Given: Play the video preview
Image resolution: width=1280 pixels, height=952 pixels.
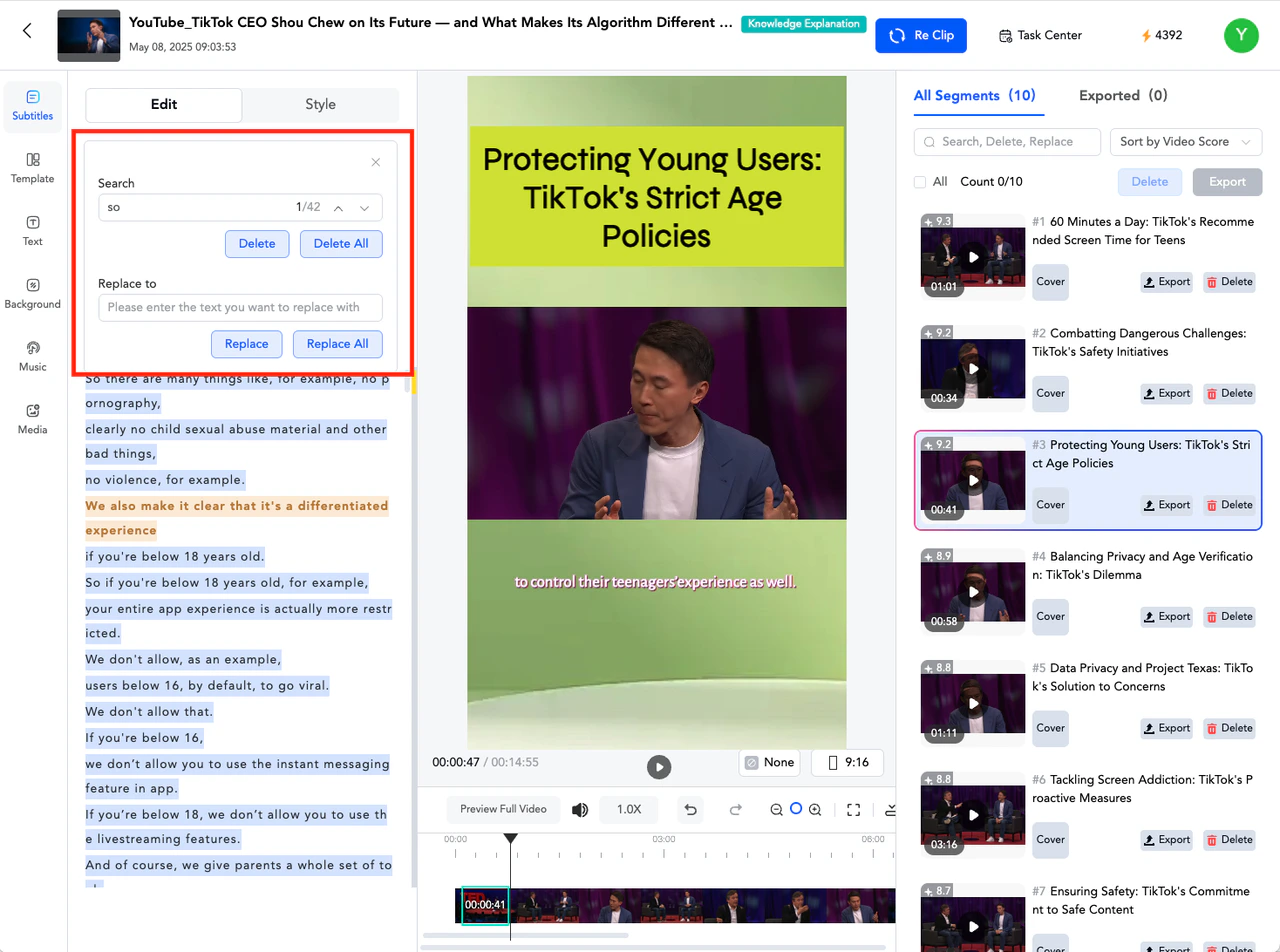Looking at the screenshot, I should point(658,767).
